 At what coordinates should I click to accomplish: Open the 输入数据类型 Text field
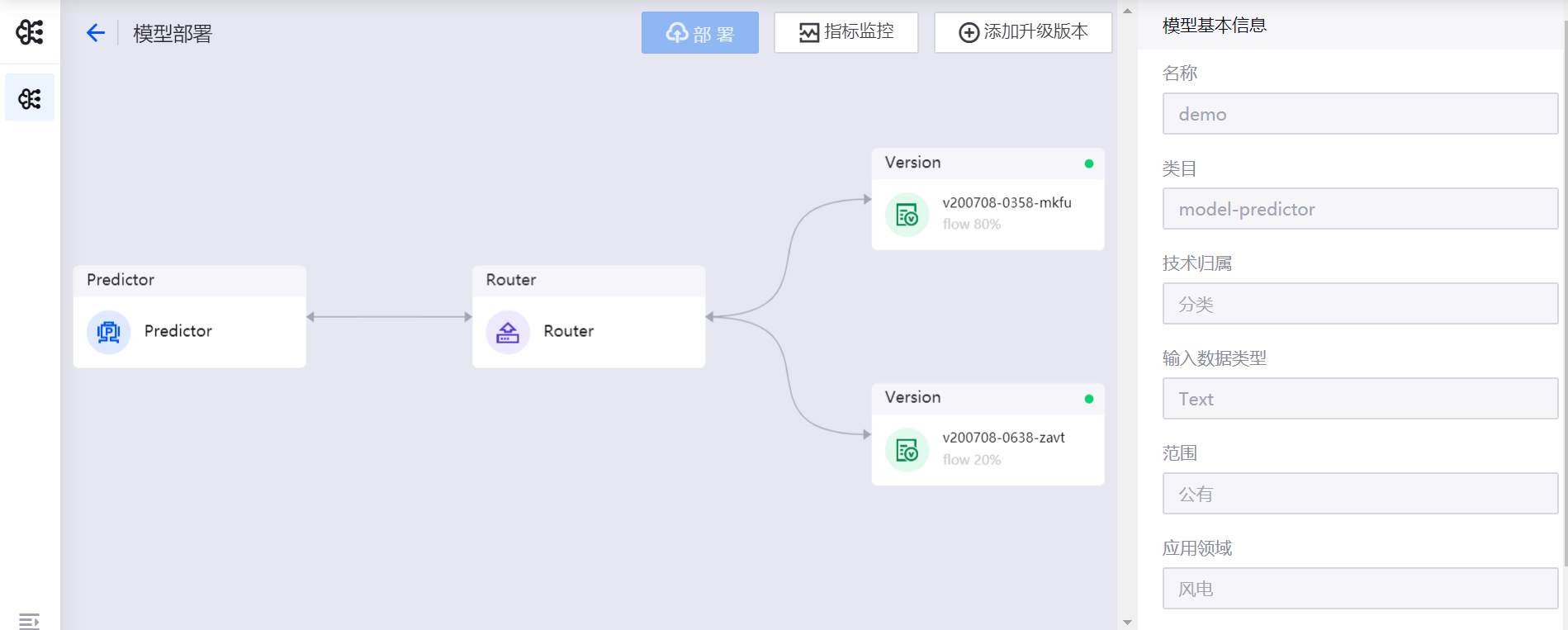click(1359, 399)
